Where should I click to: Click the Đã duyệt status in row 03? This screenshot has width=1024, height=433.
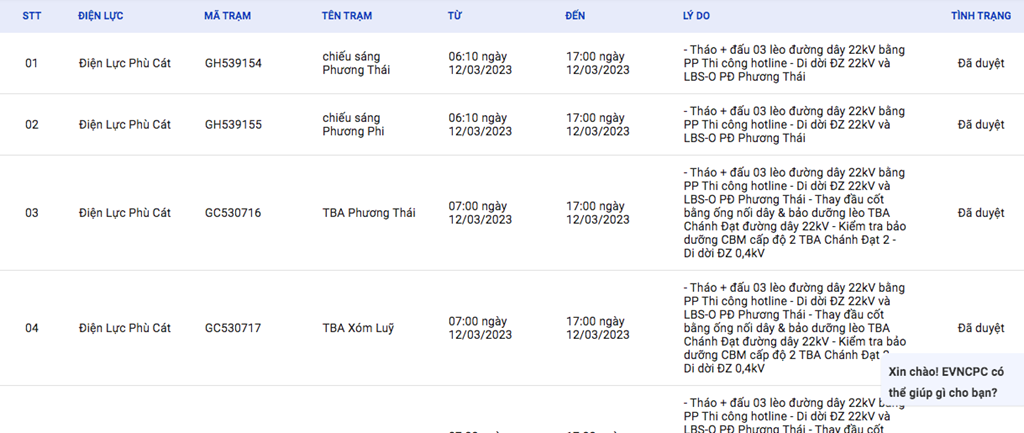tap(981, 213)
